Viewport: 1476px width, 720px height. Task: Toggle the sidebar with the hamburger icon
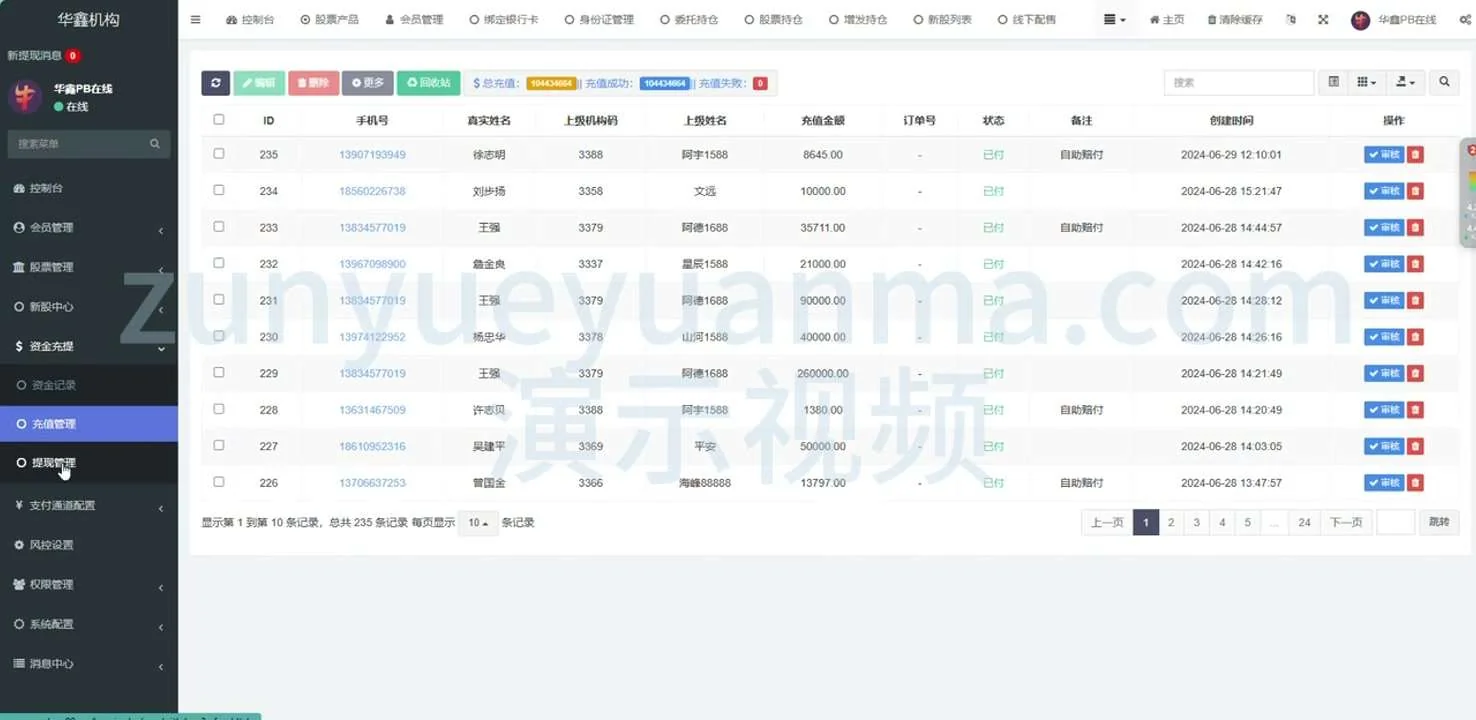tap(195, 20)
